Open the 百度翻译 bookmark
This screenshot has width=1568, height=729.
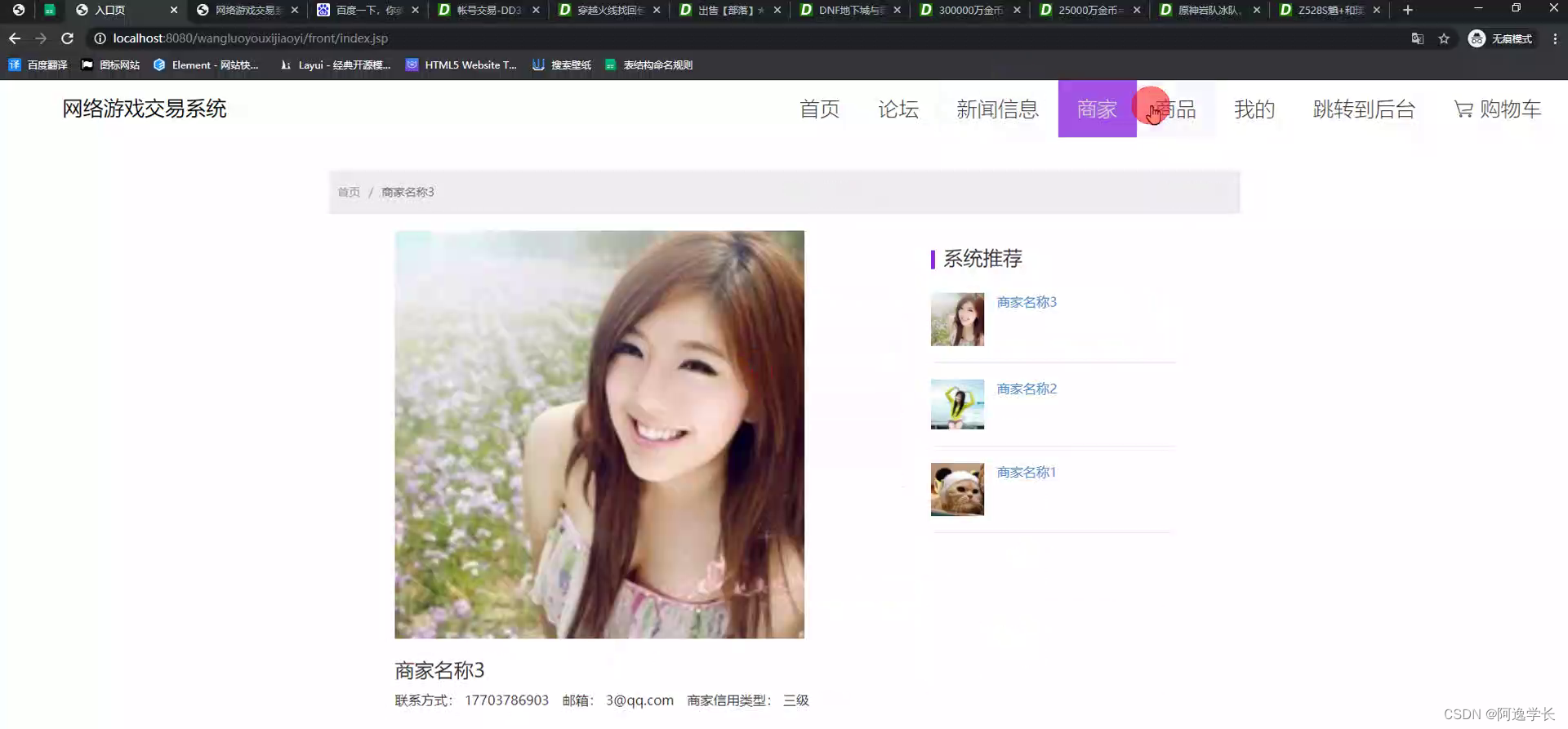coord(38,64)
